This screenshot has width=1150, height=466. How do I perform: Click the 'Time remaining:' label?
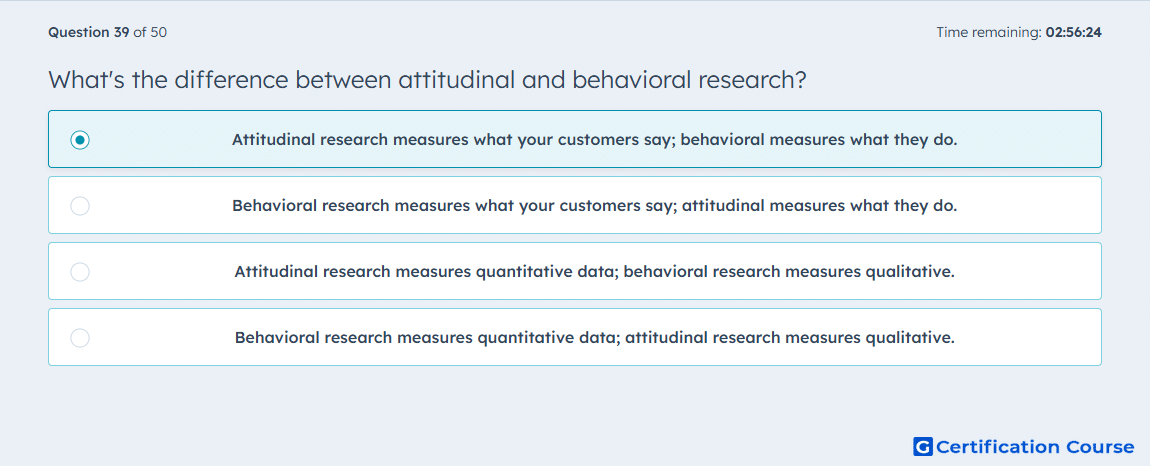point(988,32)
